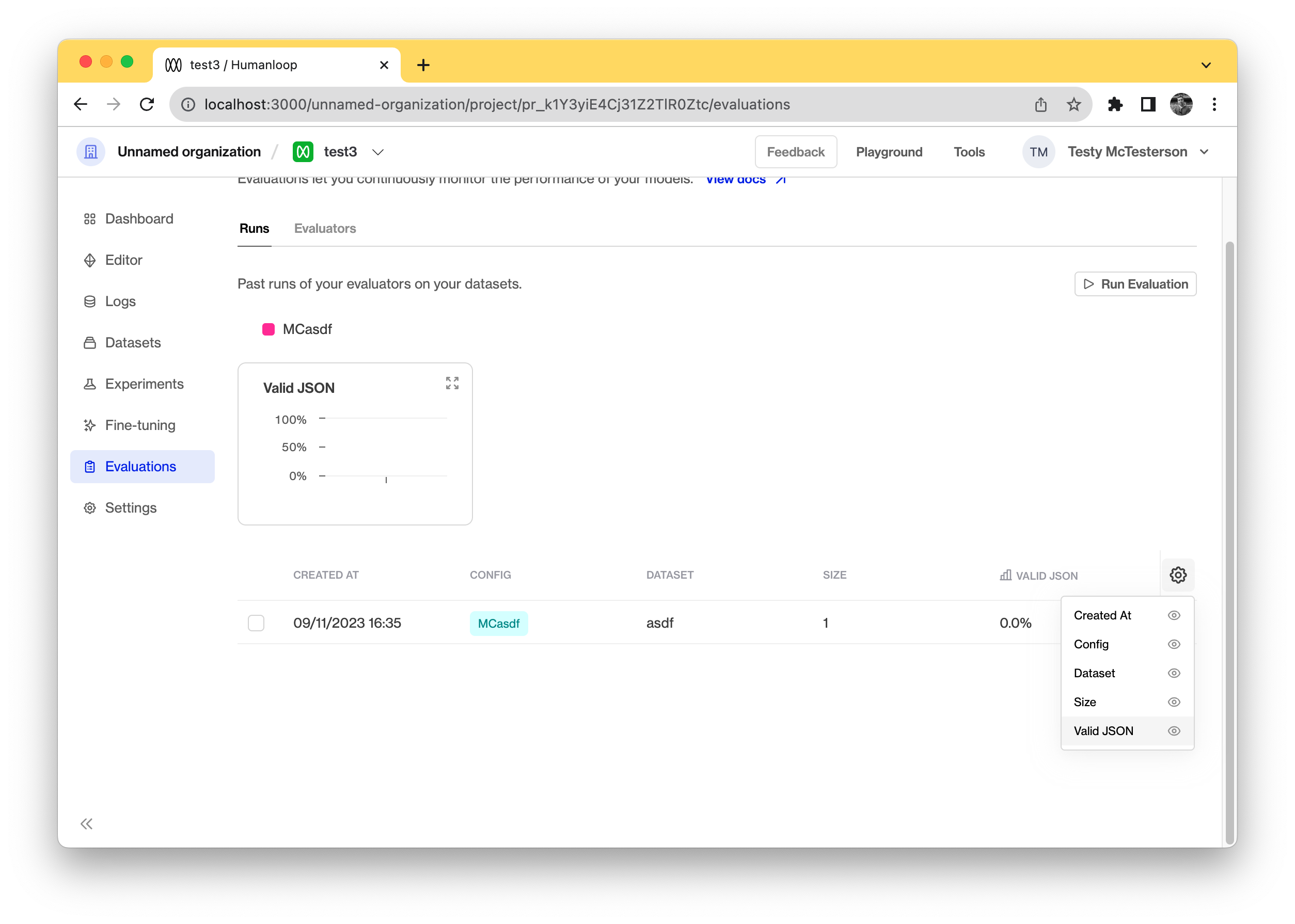Open table column settings gear

click(x=1178, y=575)
